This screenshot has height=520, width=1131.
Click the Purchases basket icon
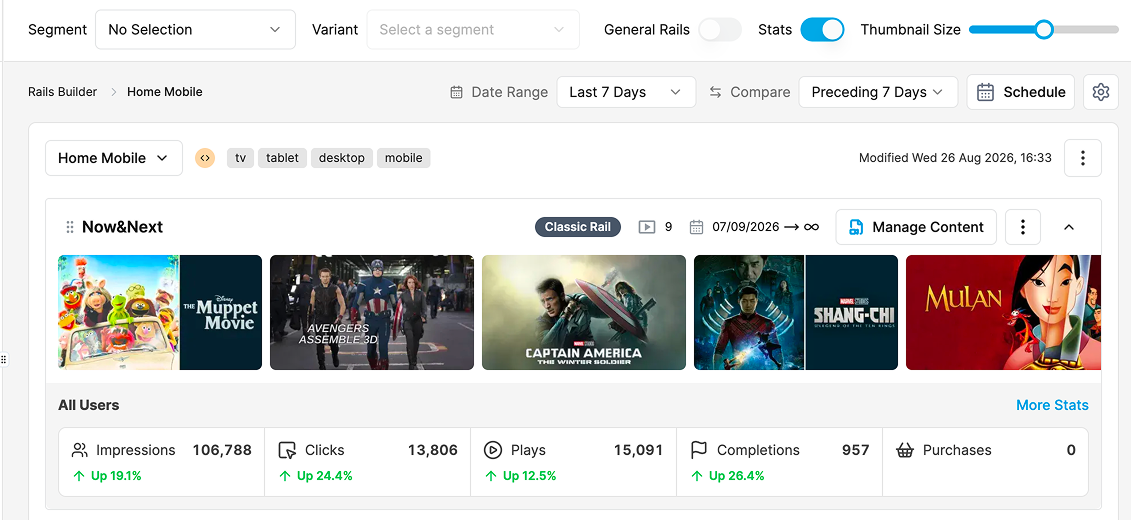pyautogui.click(x=905, y=451)
